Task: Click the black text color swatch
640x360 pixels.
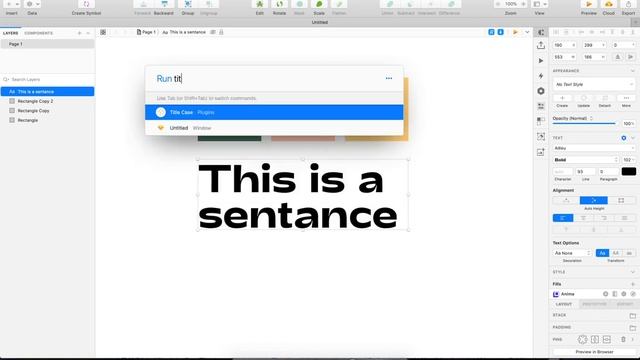Action: 629,171
